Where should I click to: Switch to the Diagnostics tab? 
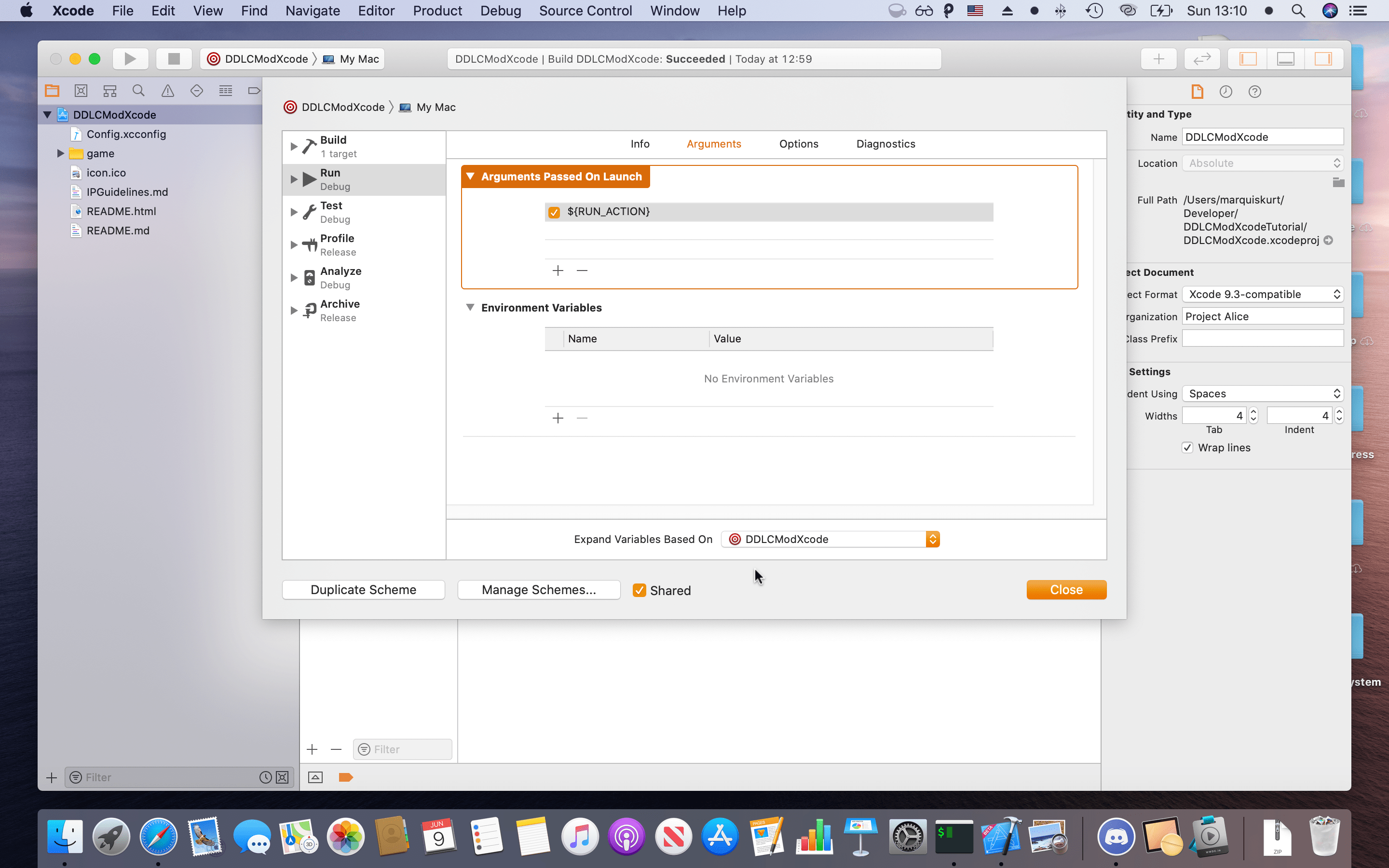tap(885, 144)
